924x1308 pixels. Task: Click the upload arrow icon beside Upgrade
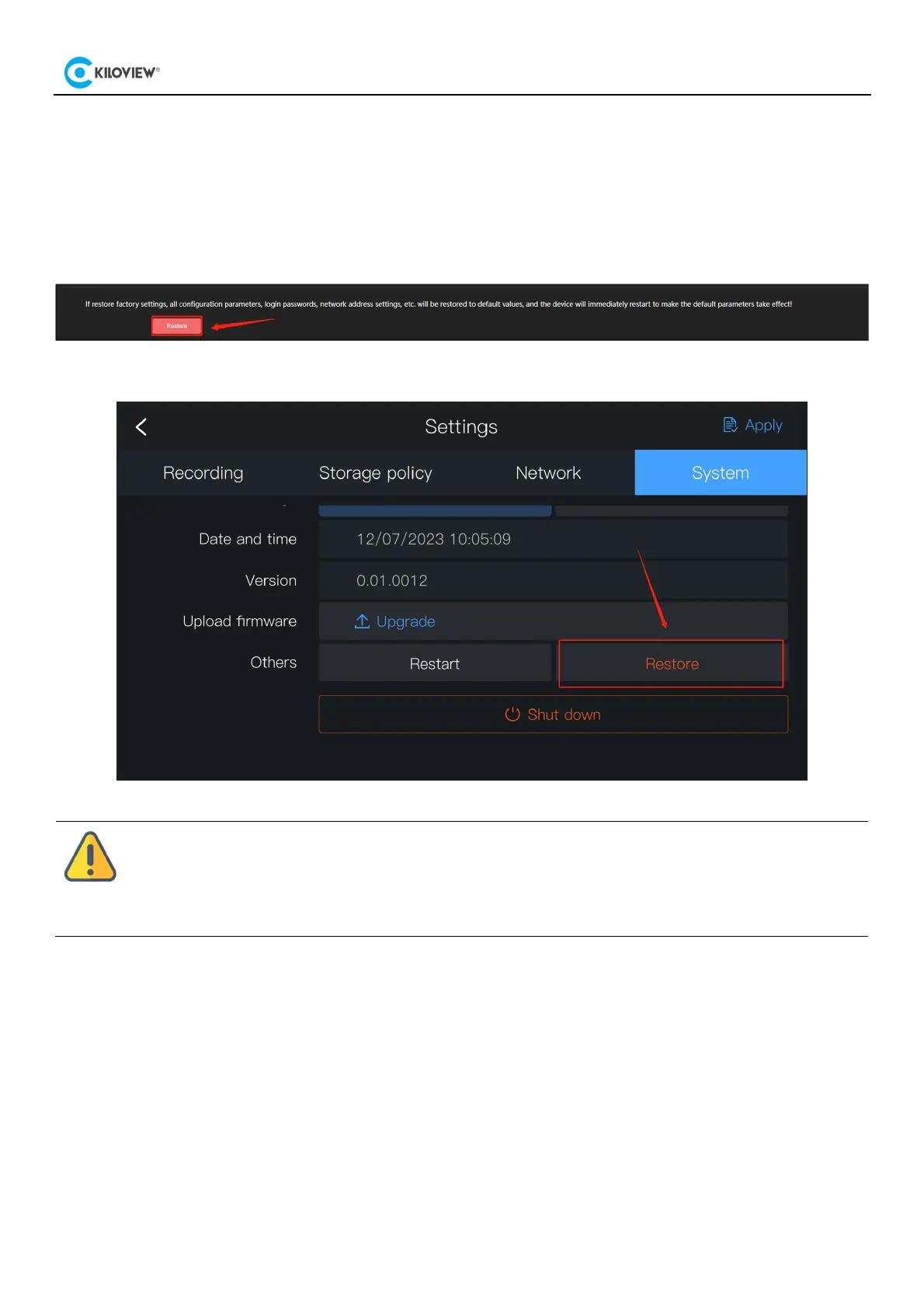click(362, 621)
